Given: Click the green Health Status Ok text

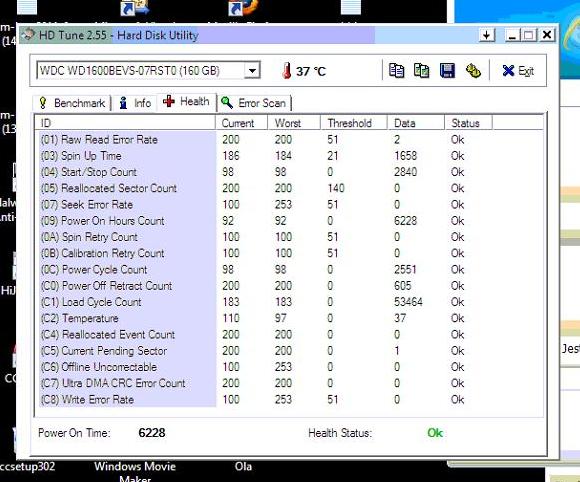Looking at the screenshot, I should 435,433.
